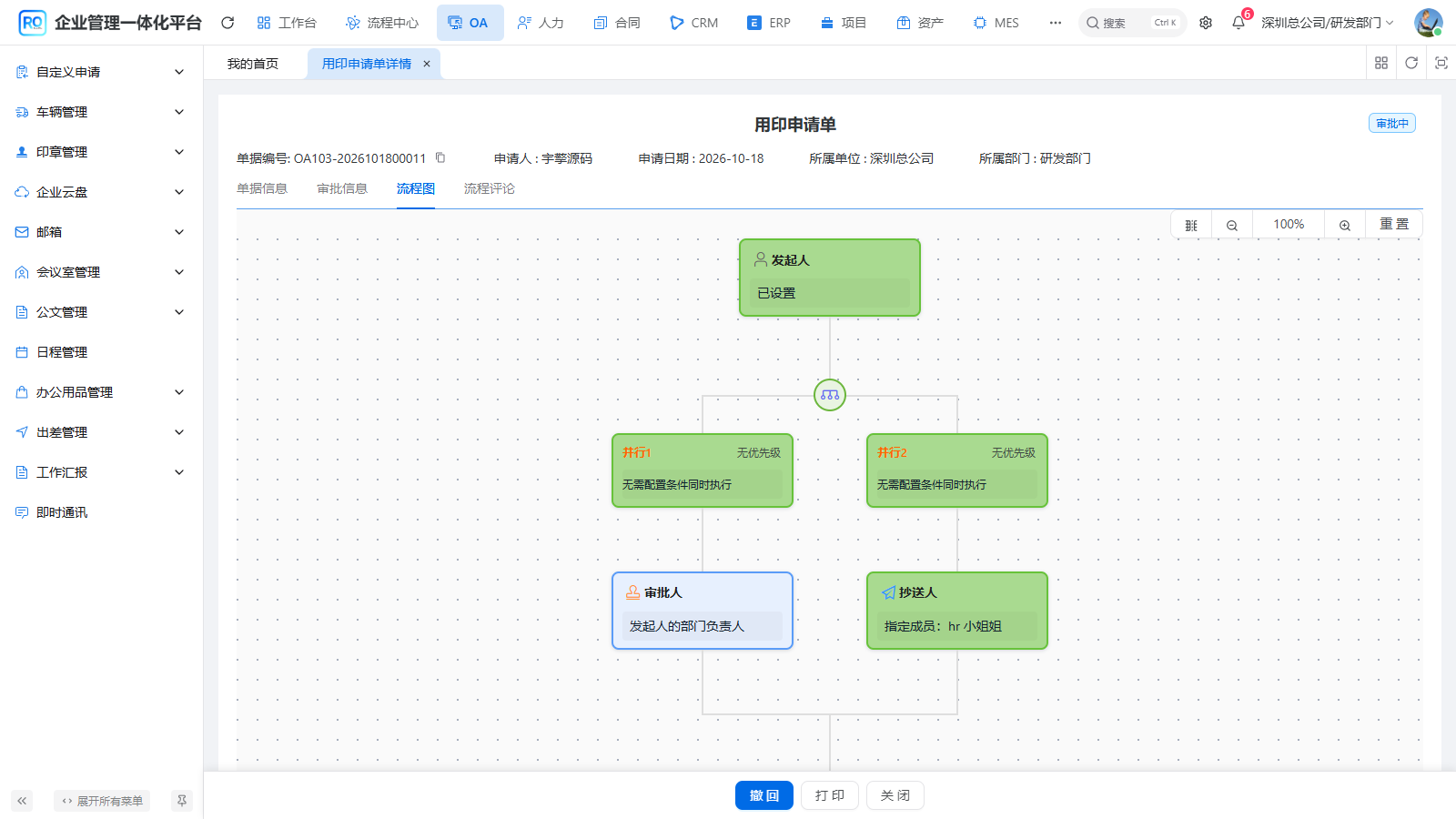Image resolution: width=1456 pixels, height=819 pixels.
Task: Switch to the 单据信息 tab
Action: 262,188
